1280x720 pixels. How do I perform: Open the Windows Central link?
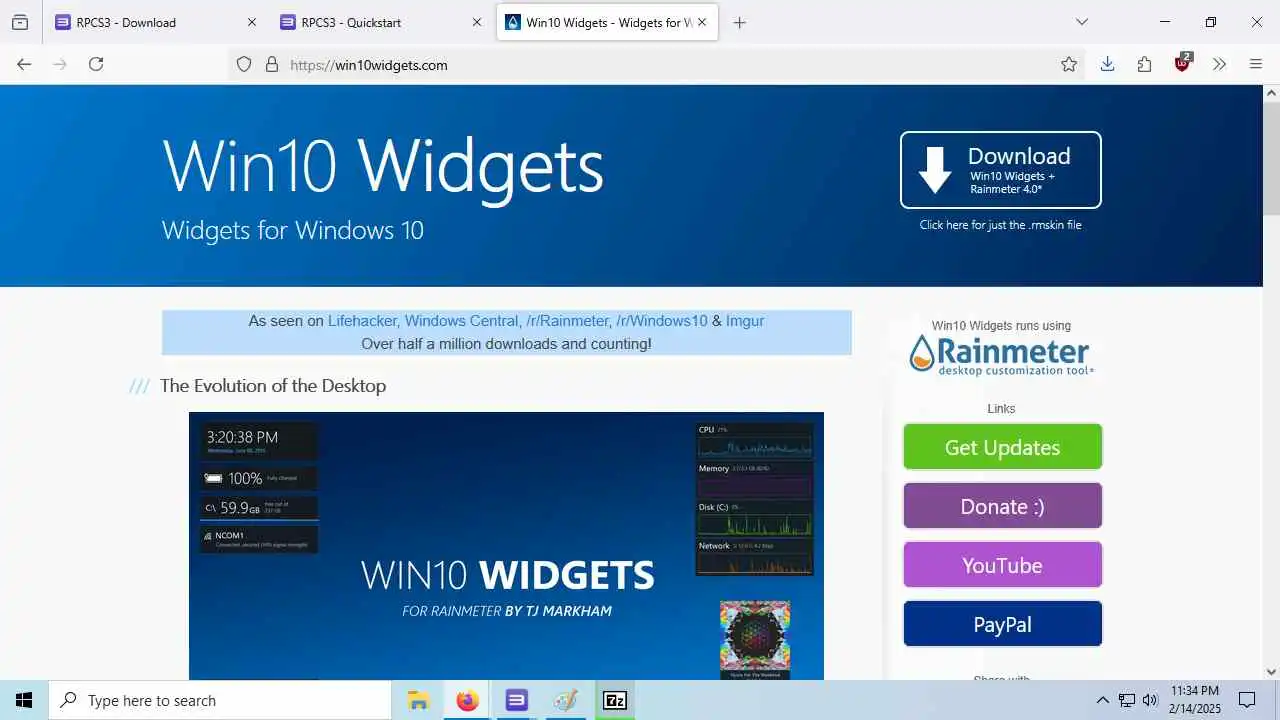(x=461, y=321)
